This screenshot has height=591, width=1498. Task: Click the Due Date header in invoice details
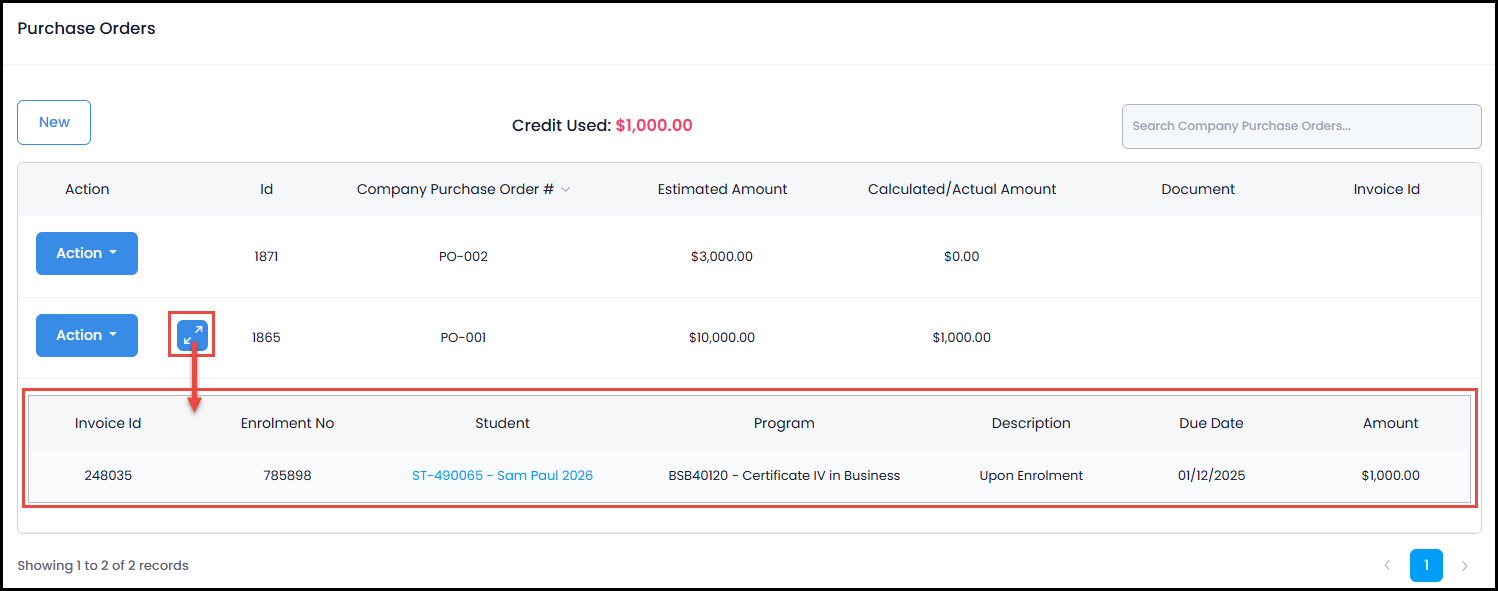[x=1211, y=423]
